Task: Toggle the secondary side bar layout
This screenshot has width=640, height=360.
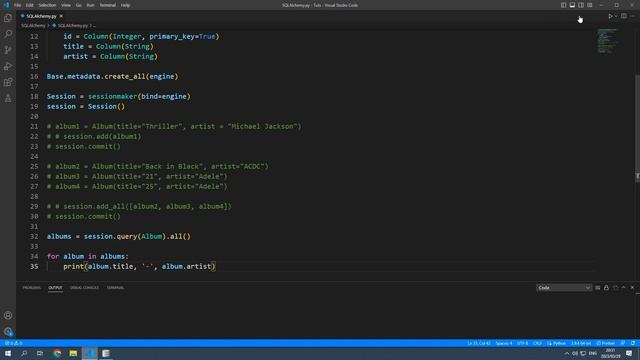Action: coord(581,5)
